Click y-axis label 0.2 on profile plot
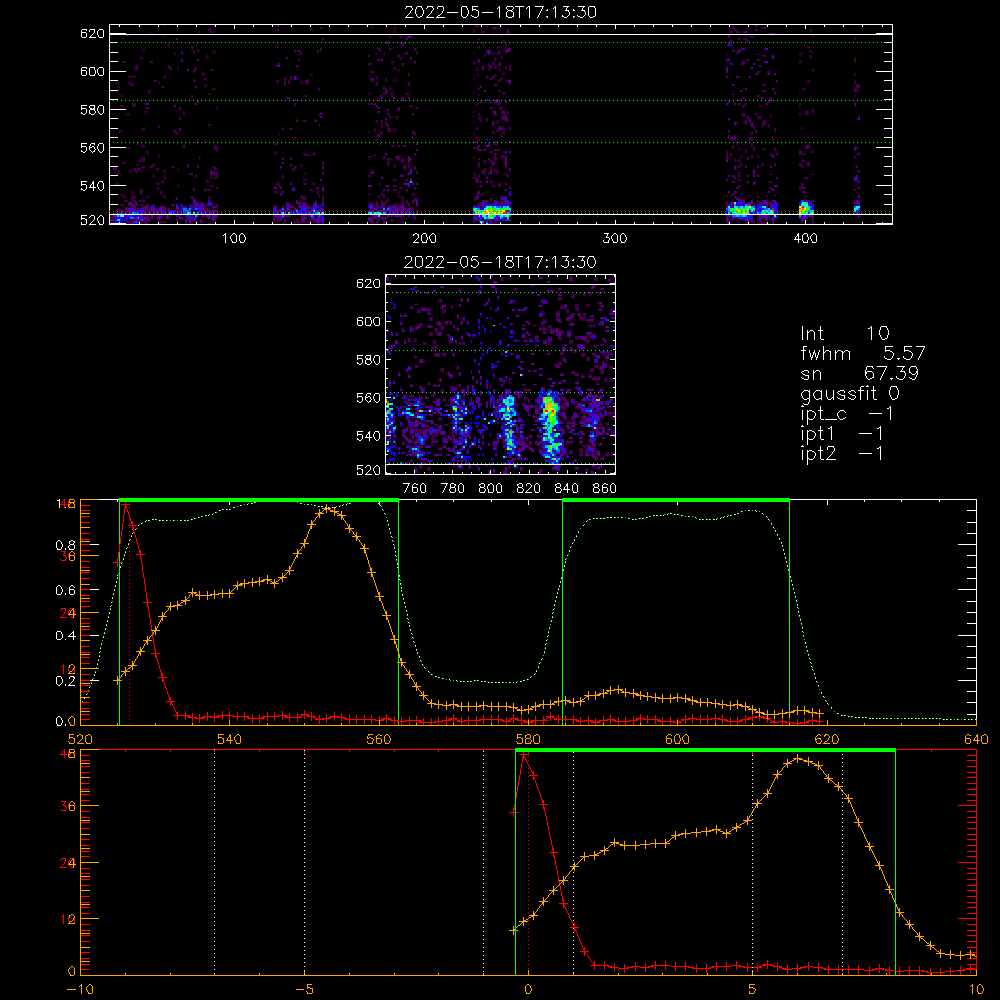1000x1000 pixels. (66, 680)
